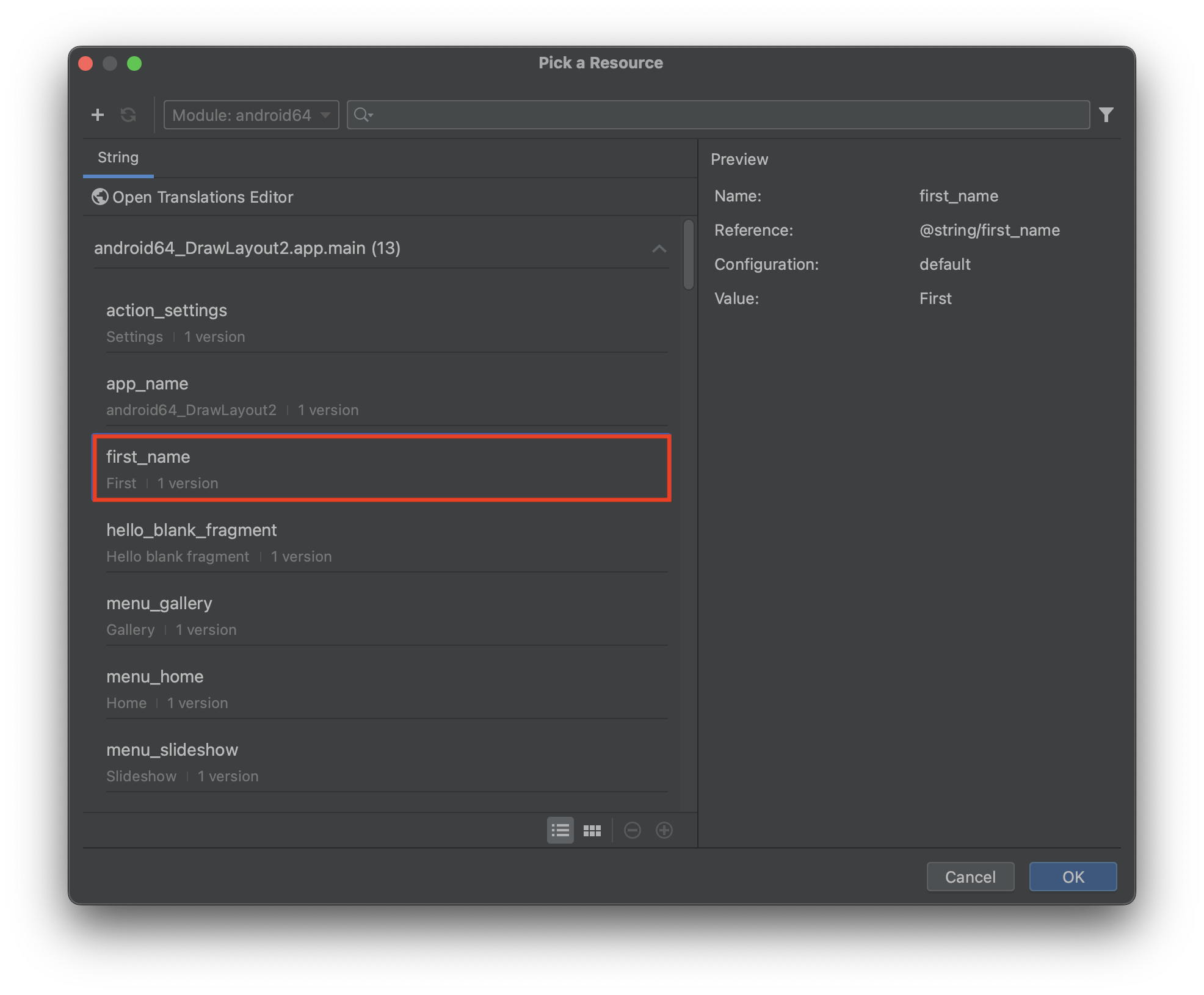
Task: Focus the resource search field
Action: tap(727, 115)
